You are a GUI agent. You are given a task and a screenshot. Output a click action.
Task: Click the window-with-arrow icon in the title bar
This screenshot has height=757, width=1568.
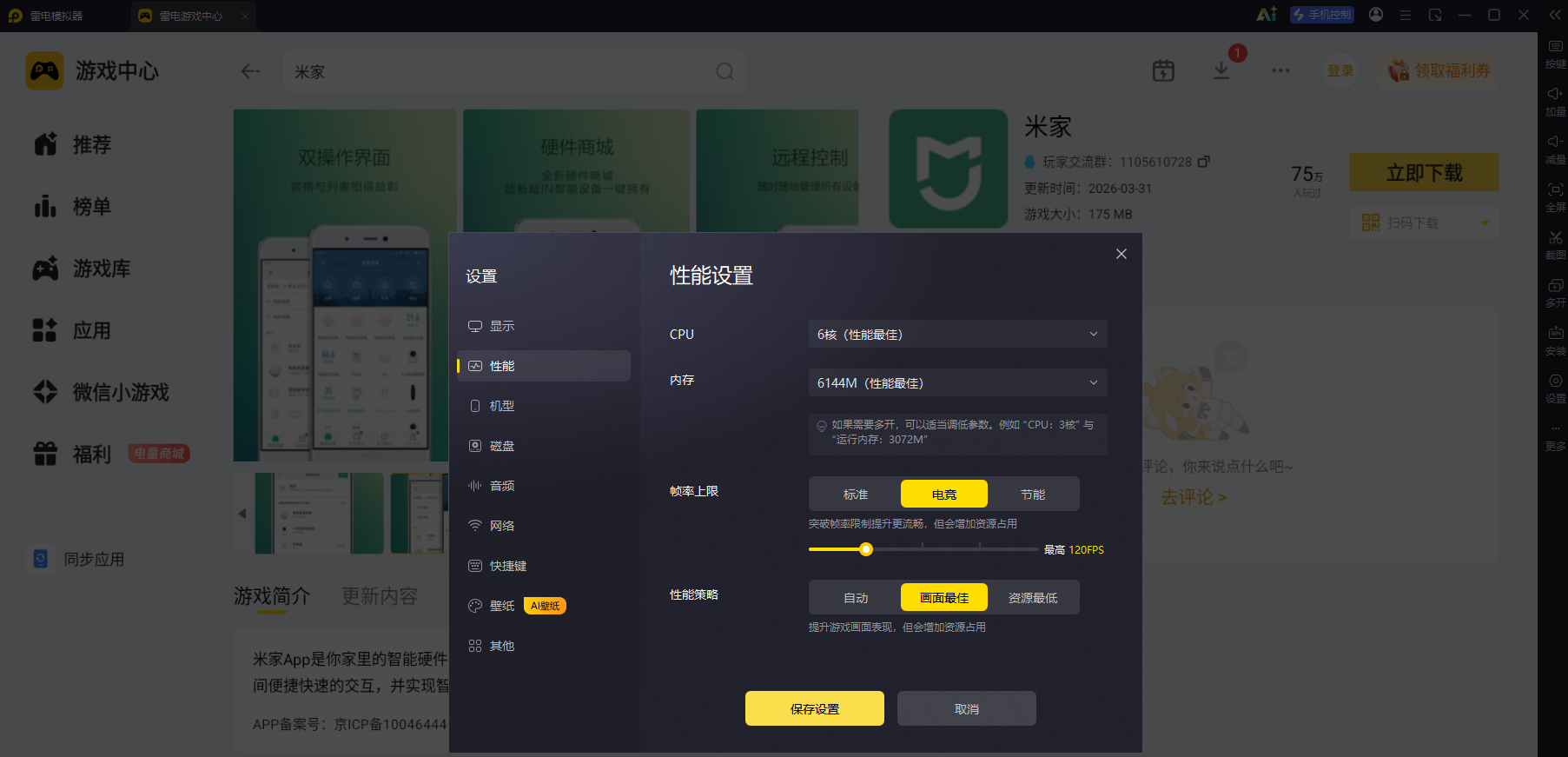click(x=1435, y=15)
